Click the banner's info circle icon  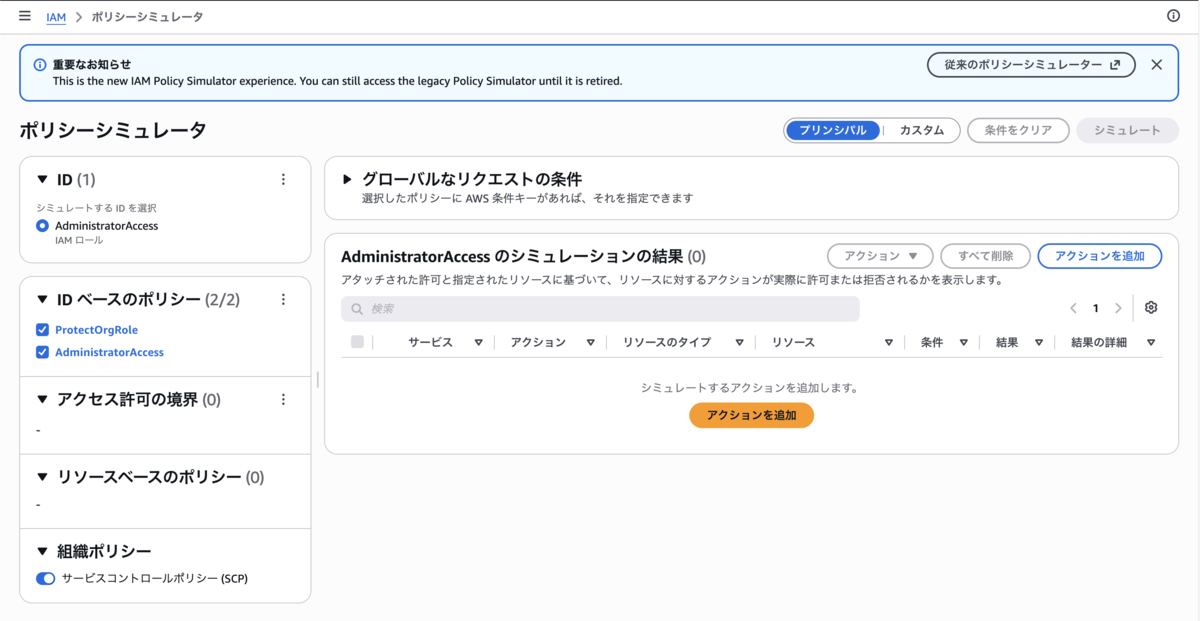pos(40,64)
